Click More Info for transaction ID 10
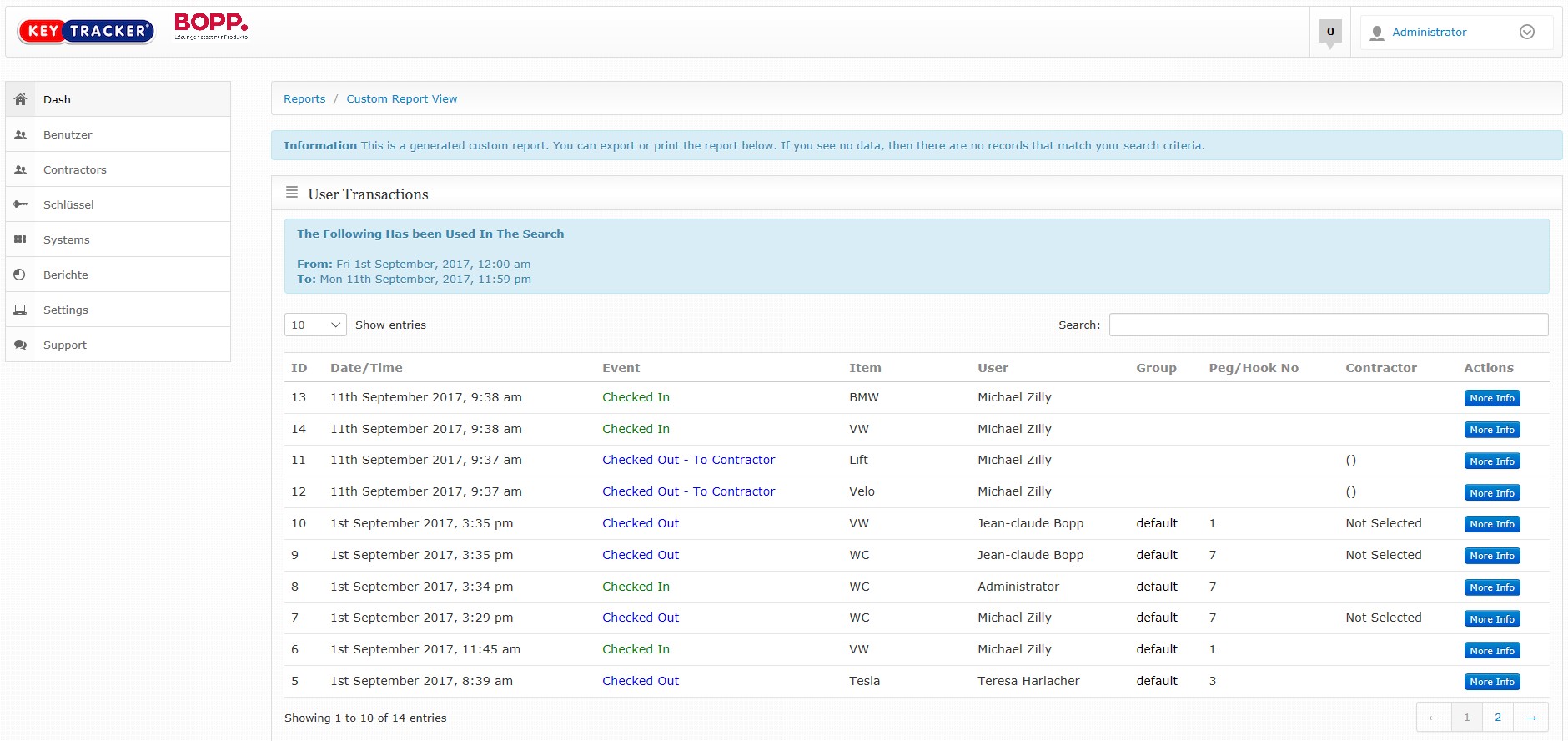1568x741 pixels. pos(1492,524)
